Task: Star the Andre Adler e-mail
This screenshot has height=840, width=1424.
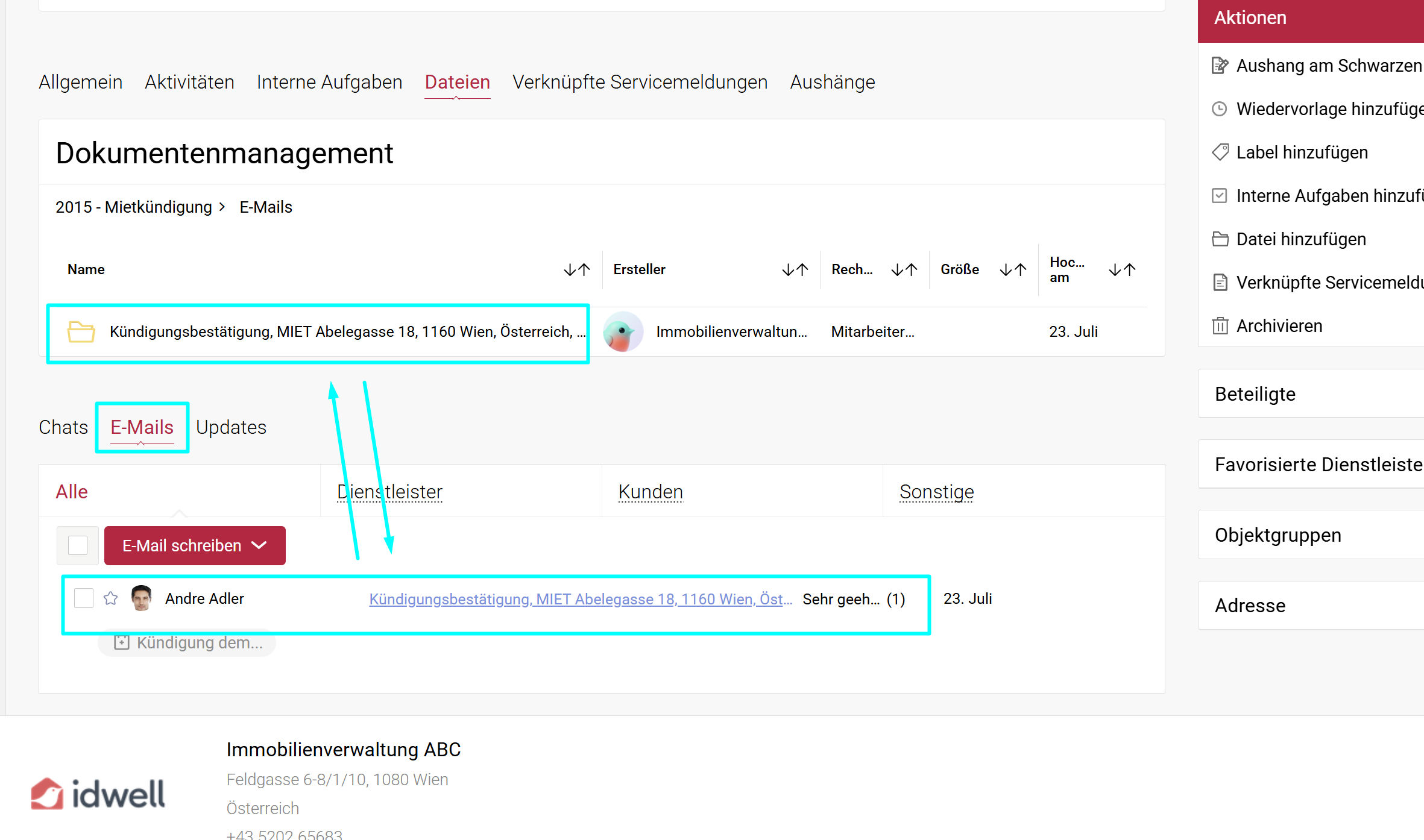Action: pyautogui.click(x=111, y=598)
